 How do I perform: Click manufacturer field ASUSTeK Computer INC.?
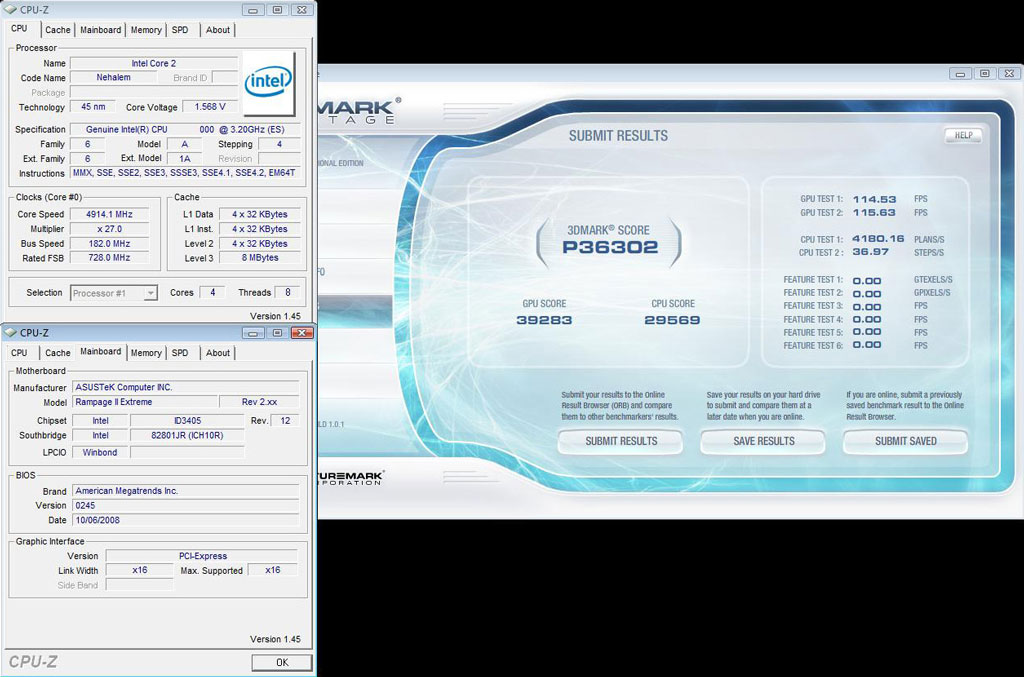coord(185,387)
